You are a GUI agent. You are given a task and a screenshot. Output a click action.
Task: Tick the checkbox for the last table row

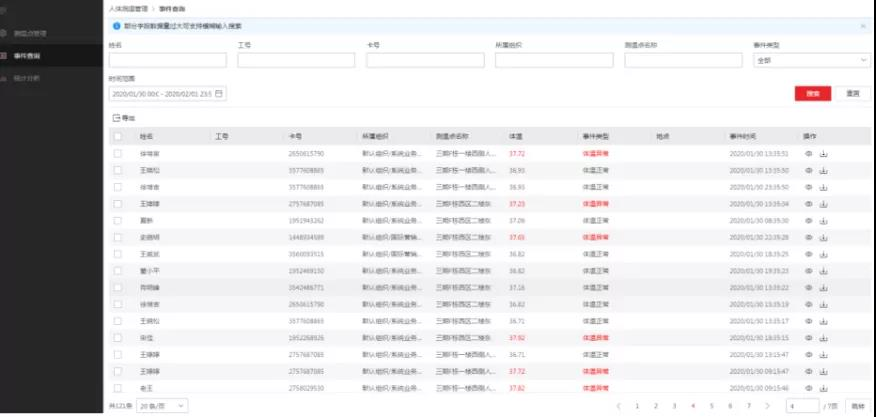(x=118, y=388)
